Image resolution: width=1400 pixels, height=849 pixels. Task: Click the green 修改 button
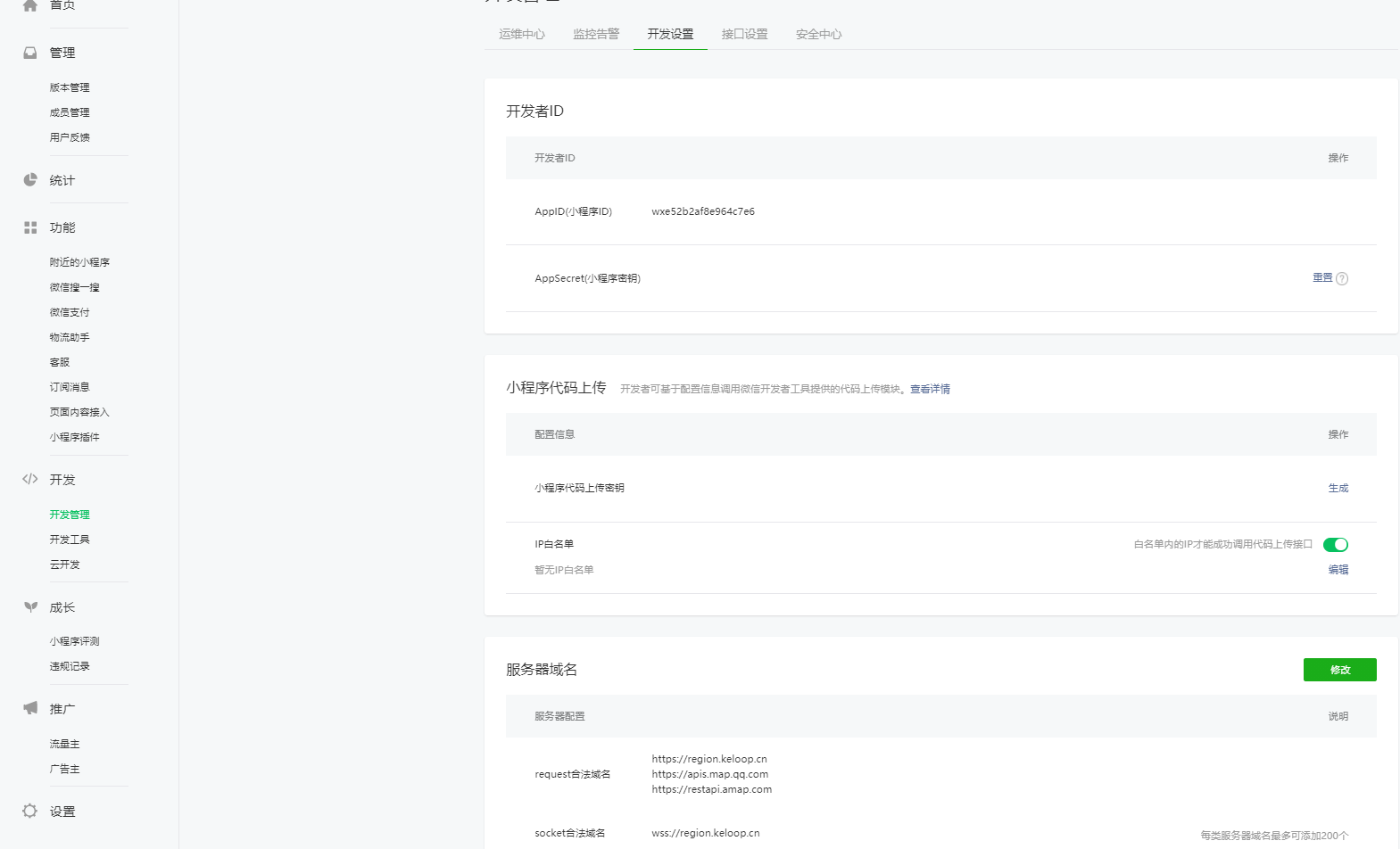[1340, 670]
